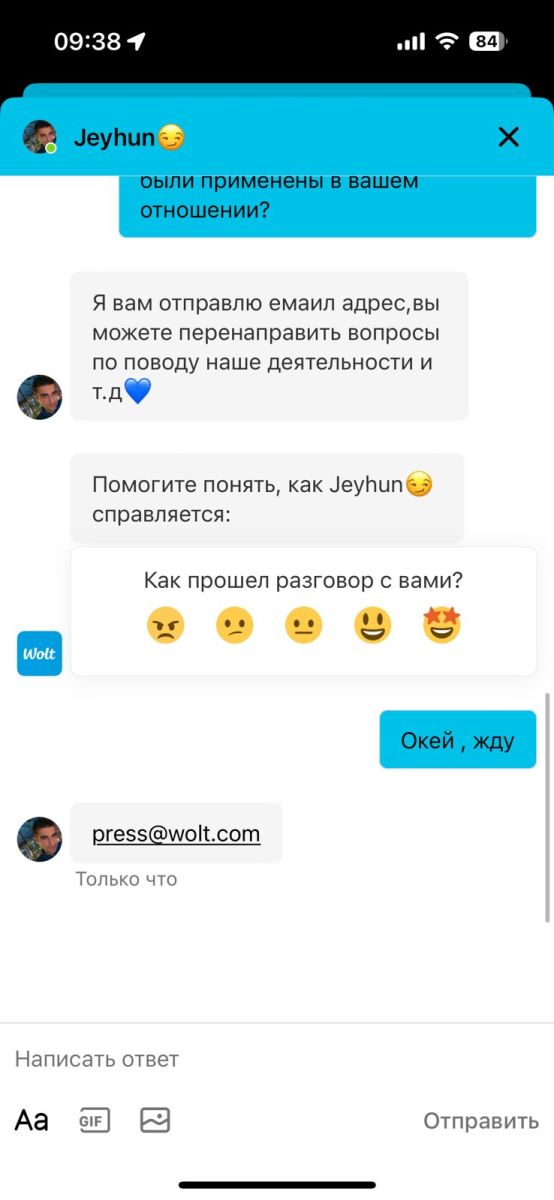Tap the location arrow in status bar
Viewport: 554px width, 1200px height.
[x=136, y=41]
